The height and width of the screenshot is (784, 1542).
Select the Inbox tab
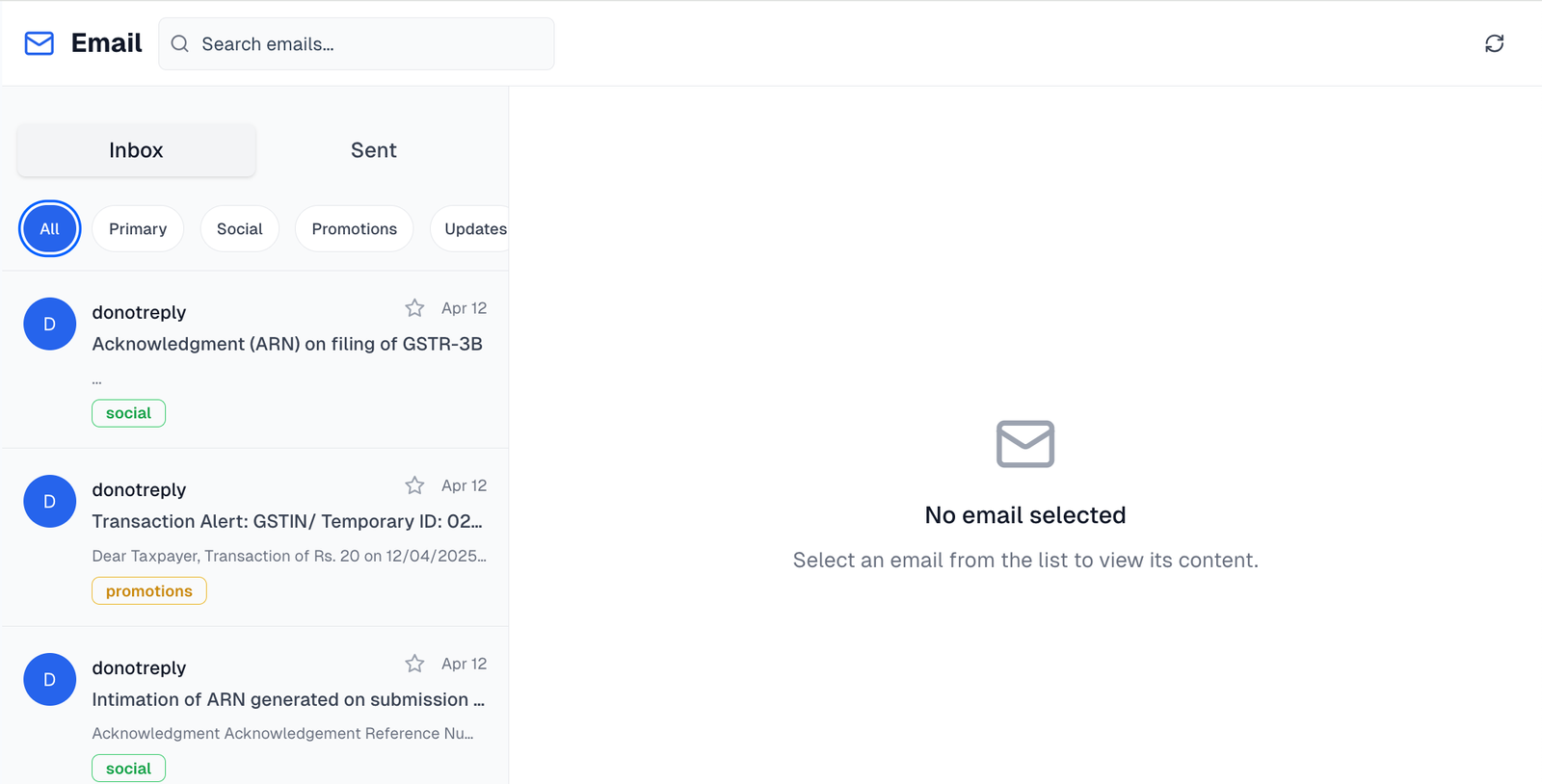tap(136, 150)
